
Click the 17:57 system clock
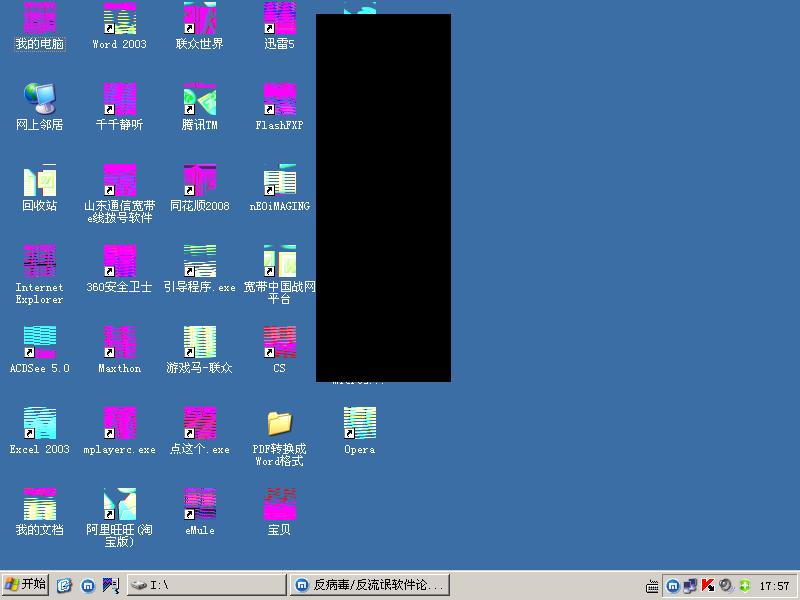coord(774,586)
